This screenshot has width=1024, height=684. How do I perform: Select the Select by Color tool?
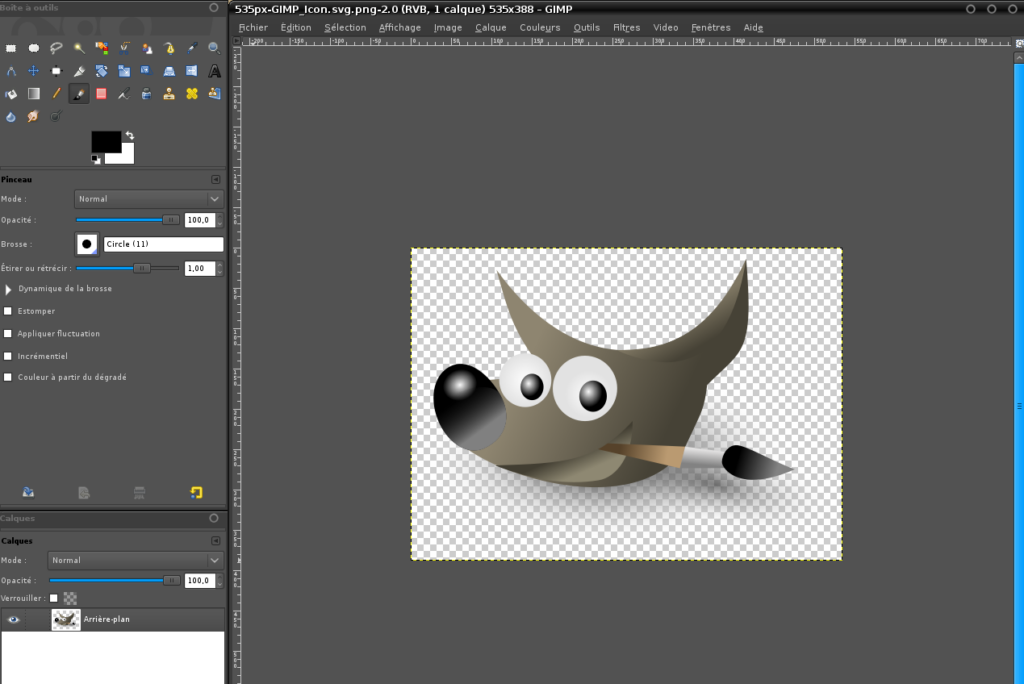coord(101,48)
